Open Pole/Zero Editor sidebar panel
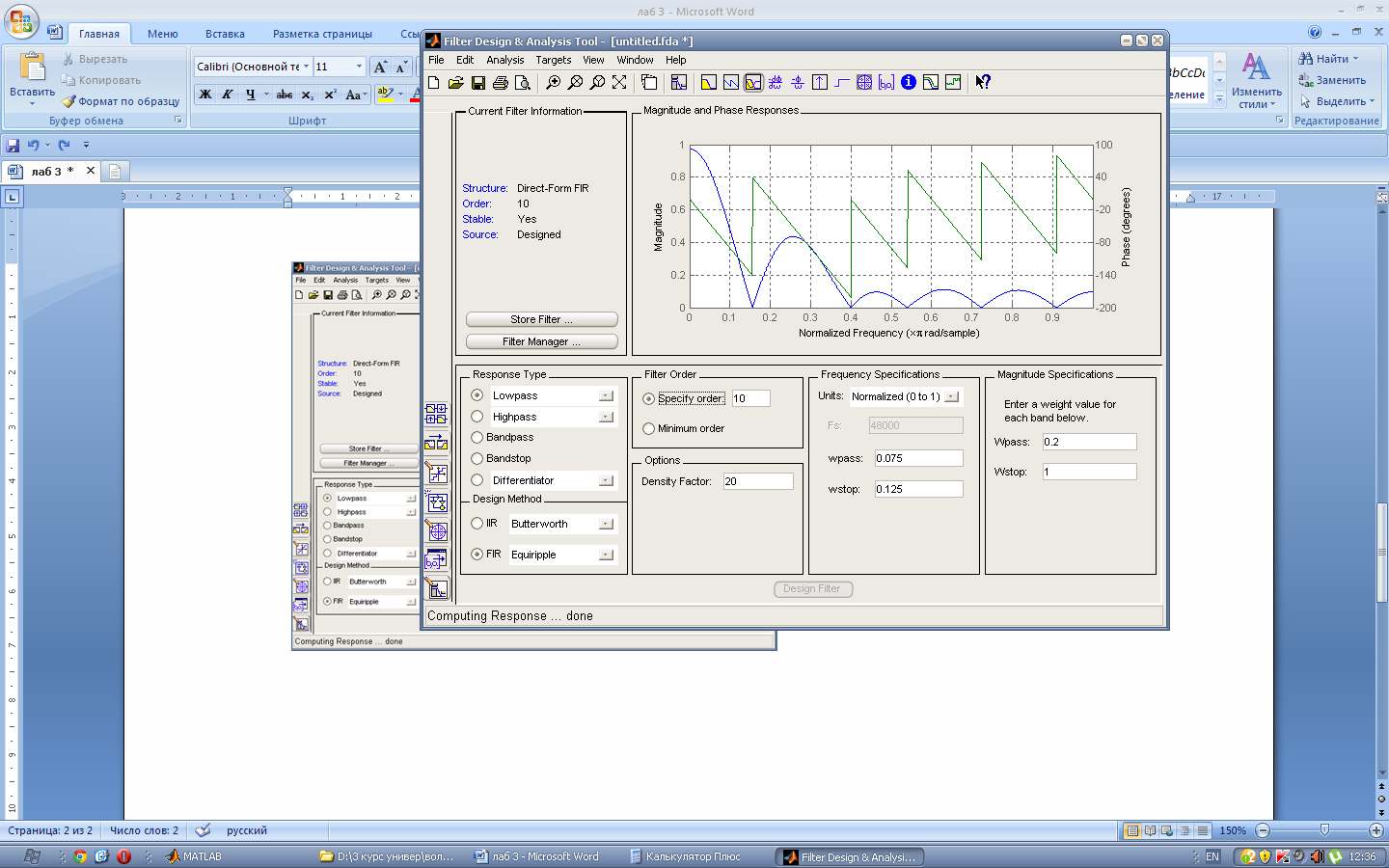 (x=436, y=531)
